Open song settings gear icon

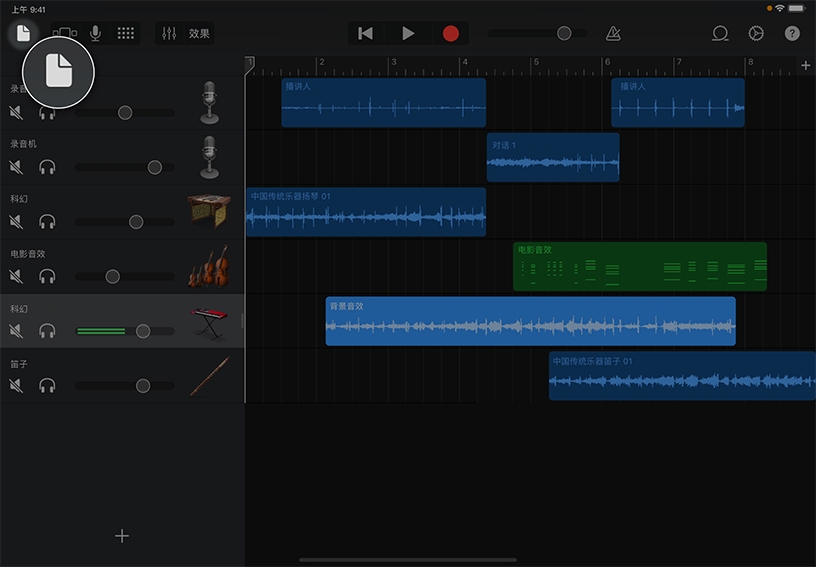click(756, 33)
